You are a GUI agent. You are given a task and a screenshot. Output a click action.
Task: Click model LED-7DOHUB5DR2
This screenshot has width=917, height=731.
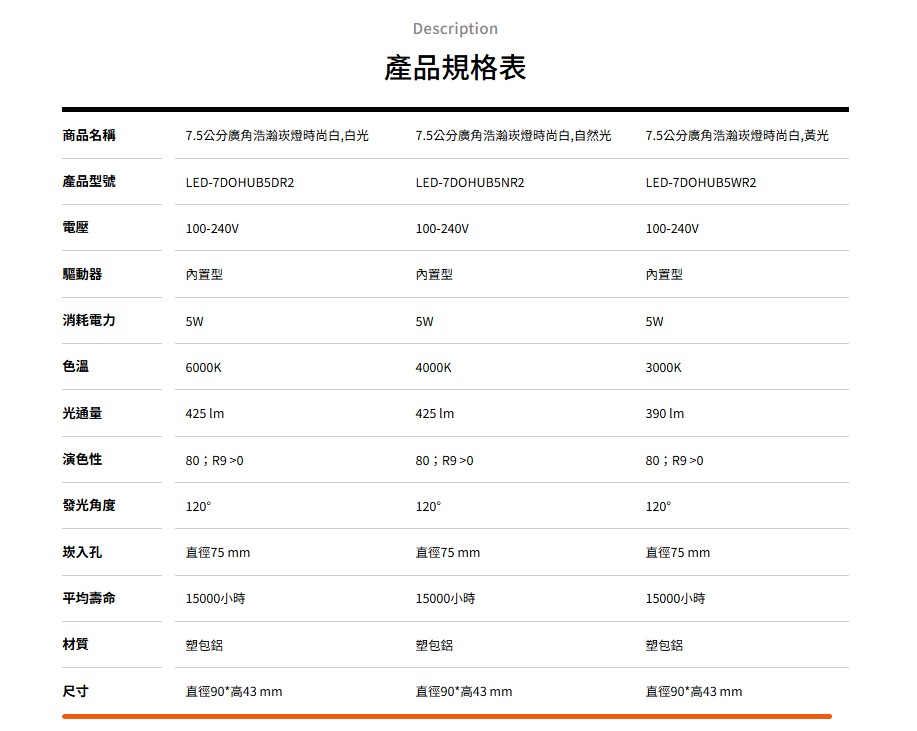point(240,182)
